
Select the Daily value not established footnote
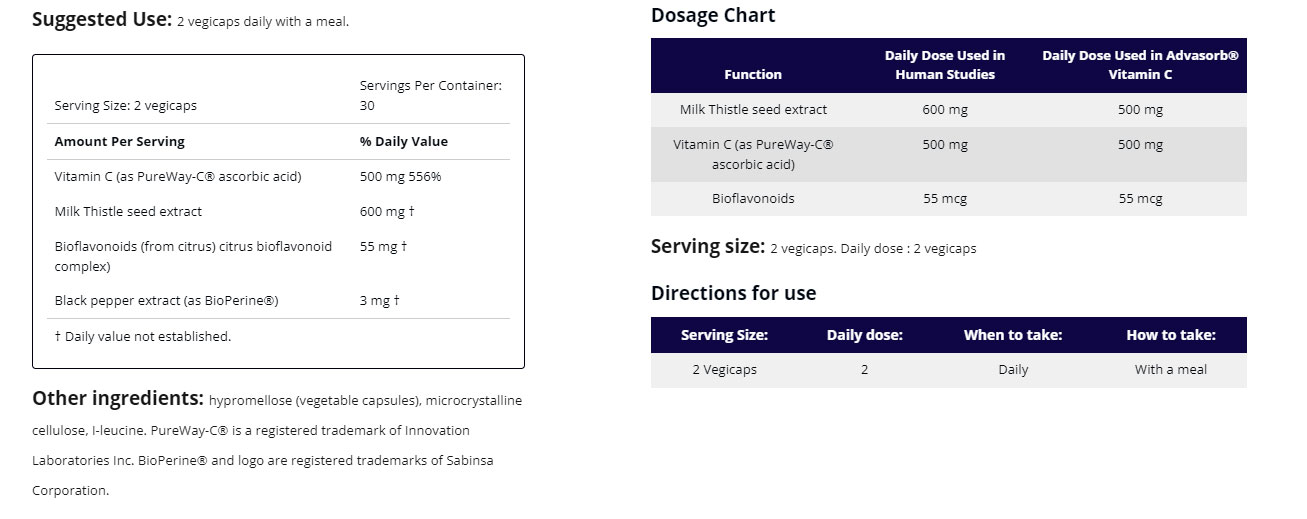coord(142,336)
